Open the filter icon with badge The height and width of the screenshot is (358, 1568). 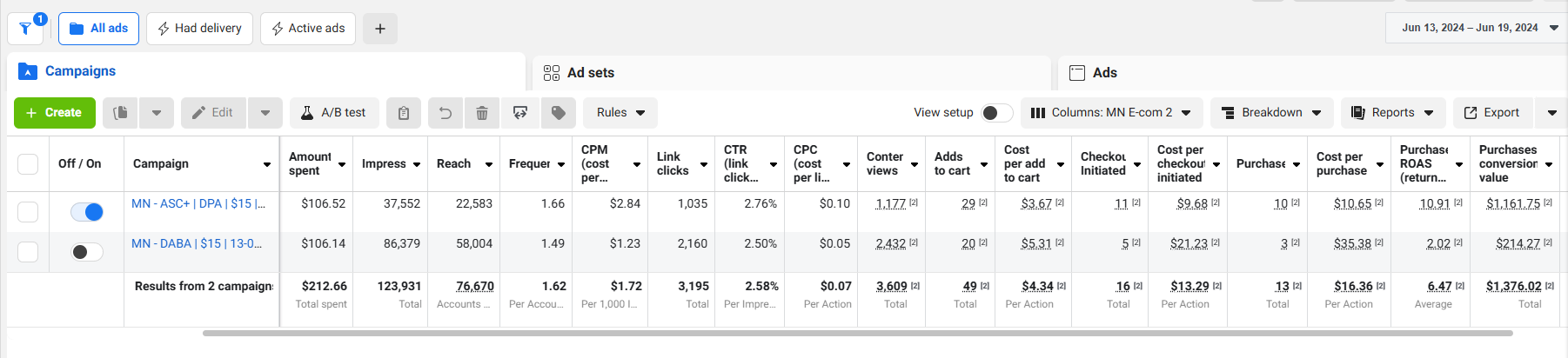26,29
